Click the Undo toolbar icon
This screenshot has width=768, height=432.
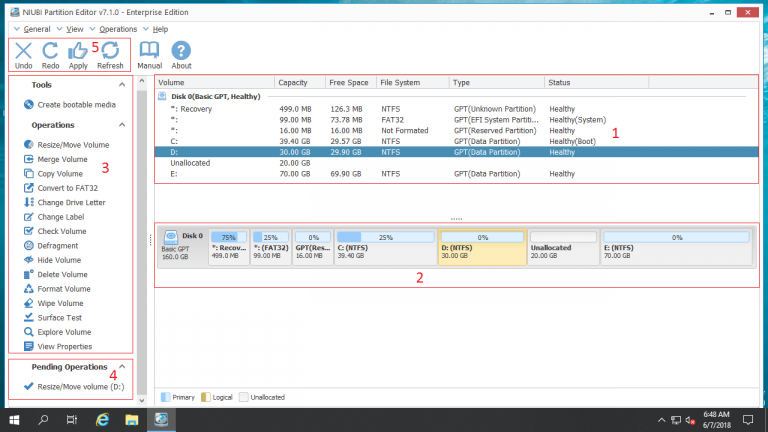[x=23, y=50]
